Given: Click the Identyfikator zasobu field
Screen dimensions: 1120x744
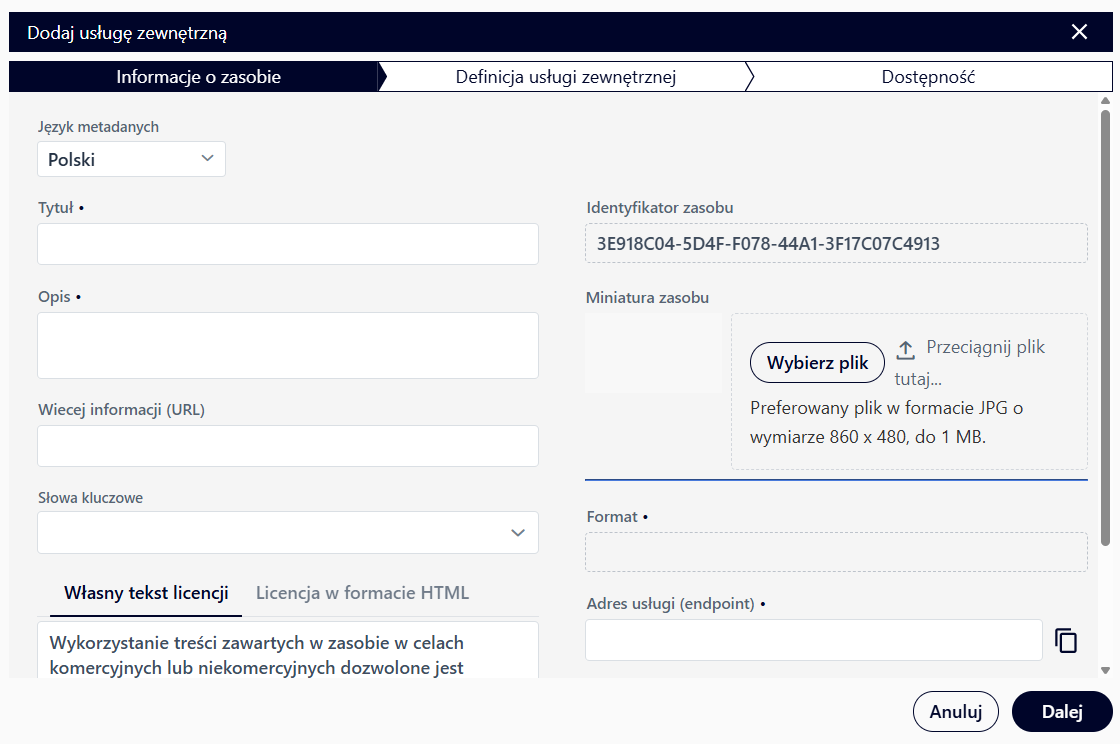Looking at the screenshot, I should point(836,243).
